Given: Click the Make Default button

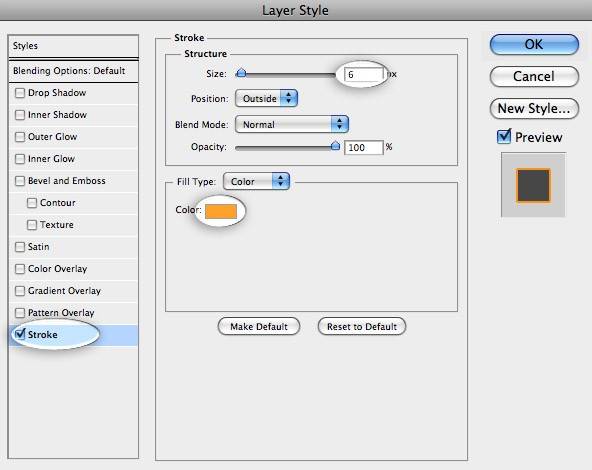Looking at the screenshot, I should (259, 327).
